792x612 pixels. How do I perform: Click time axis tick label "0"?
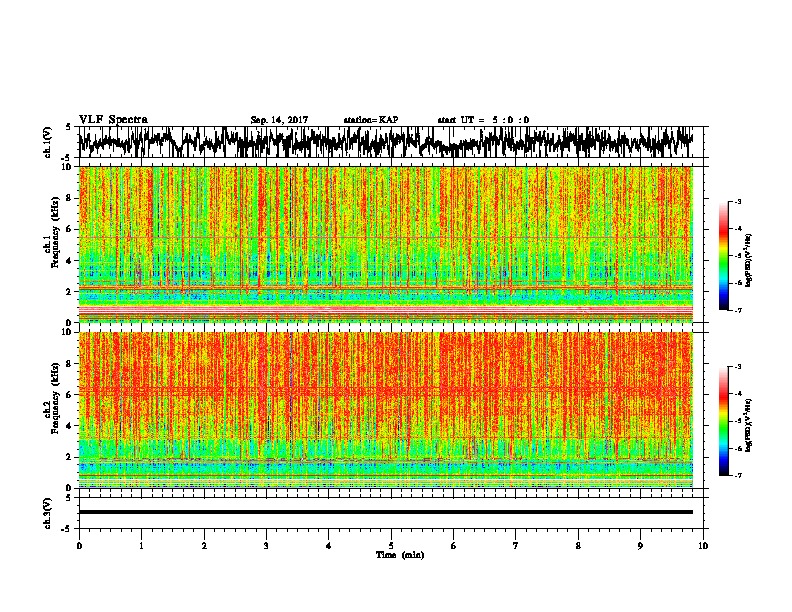79,546
